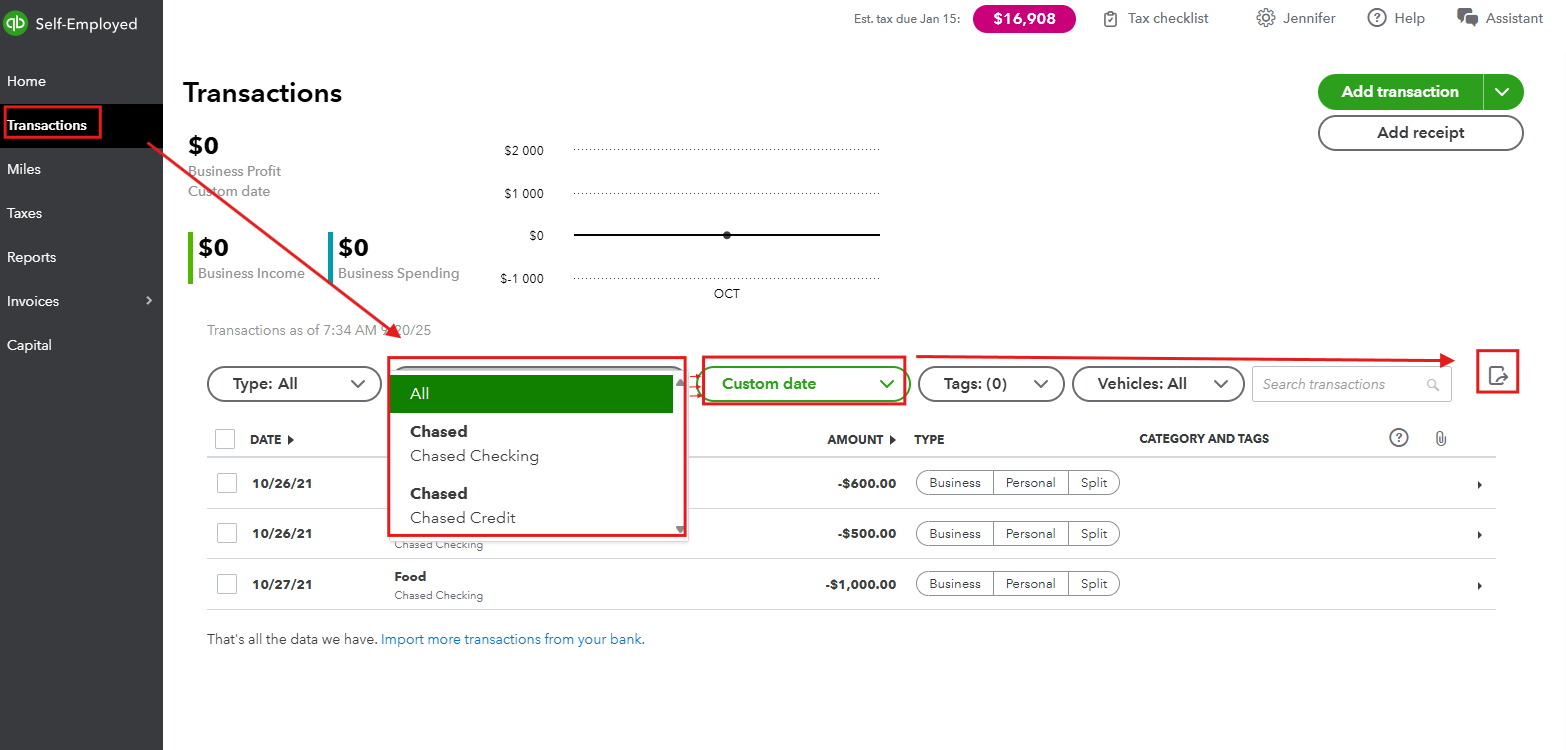Image resolution: width=1566 pixels, height=750 pixels.
Task: Open the Add transaction dropdown arrow
Action: click(x=1502, y=92)
